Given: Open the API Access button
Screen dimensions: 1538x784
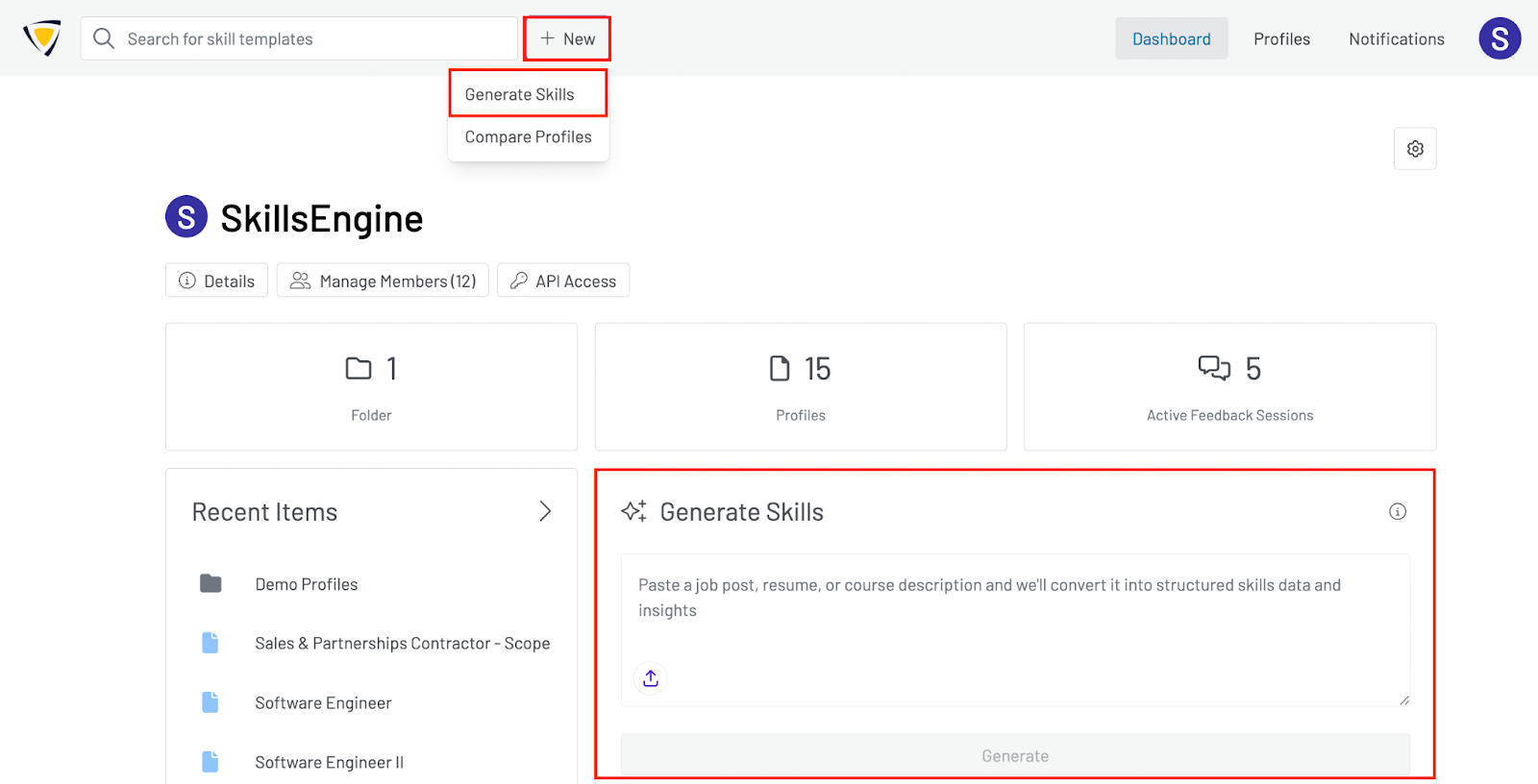Looking at the screenshot, I should [x=563, y=281].
